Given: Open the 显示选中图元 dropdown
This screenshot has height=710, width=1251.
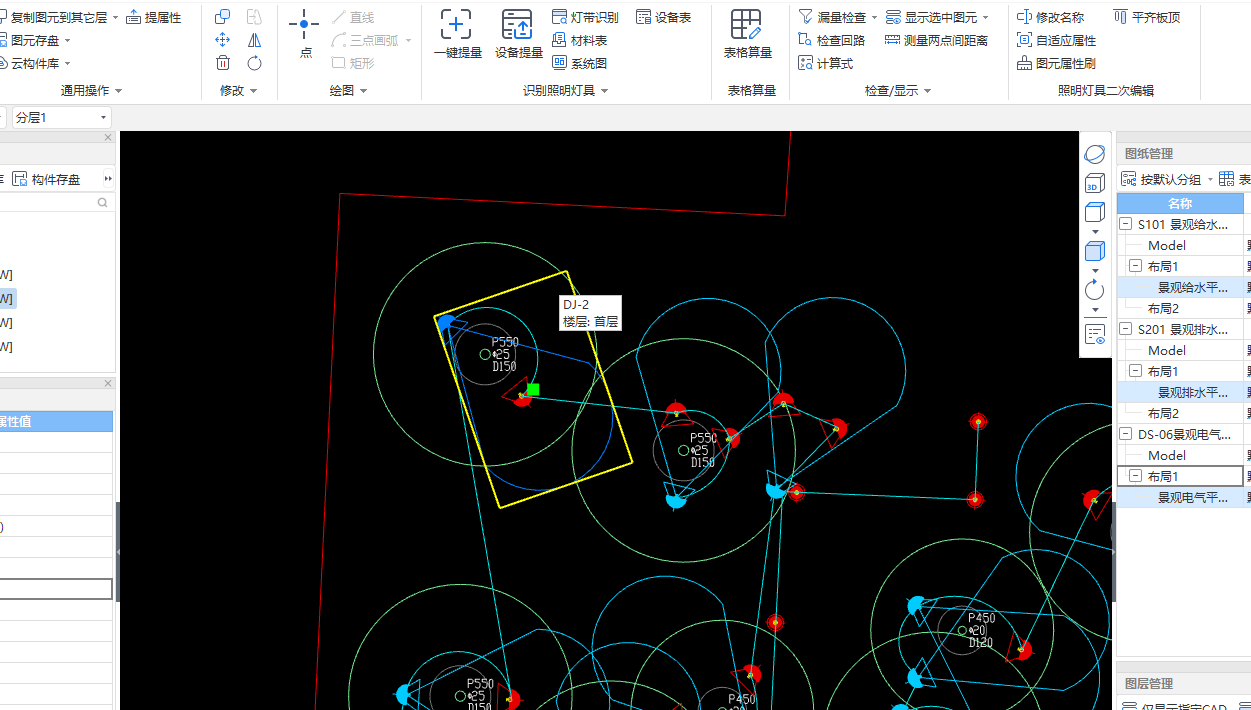Looking at the screenshot, I should tap(985, 18).
